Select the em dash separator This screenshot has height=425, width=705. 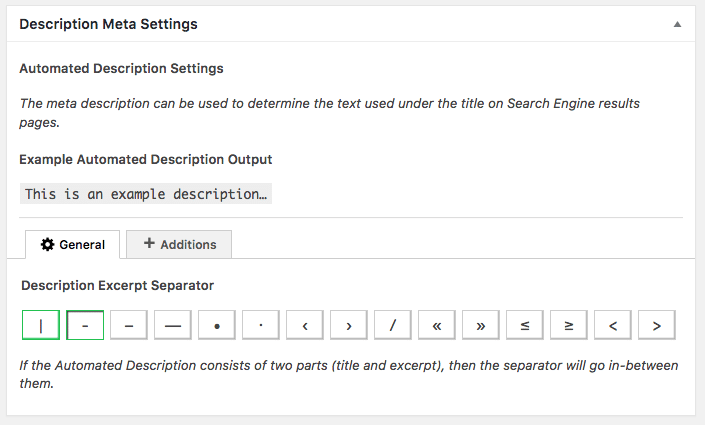click(173, 325)
